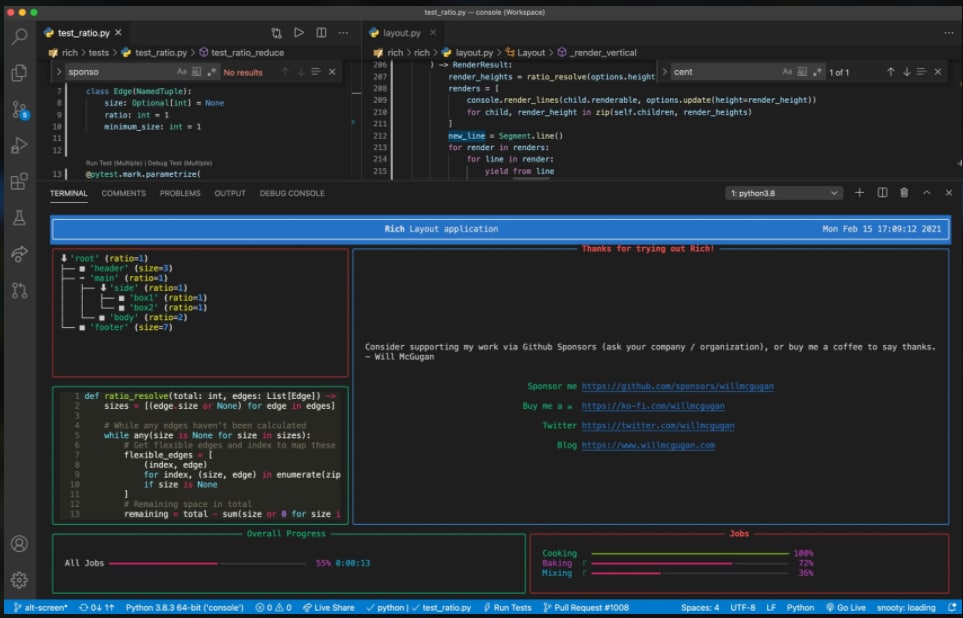Image resolution: width=963 pixels, height=618 pixels.
Task: Select the TERMINAL panel tab
Action: click(x=69, y=193)
